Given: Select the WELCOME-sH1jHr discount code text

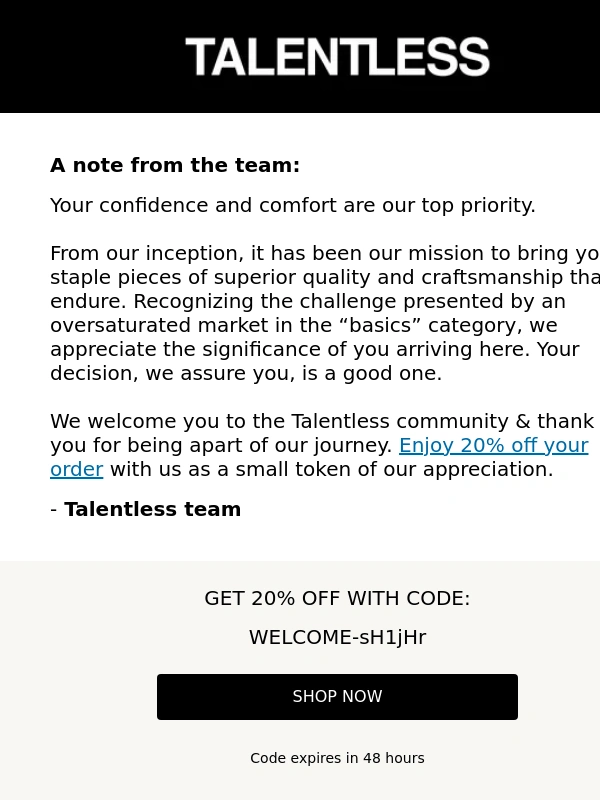Looking at the screenshot, I should coord(337,637).
